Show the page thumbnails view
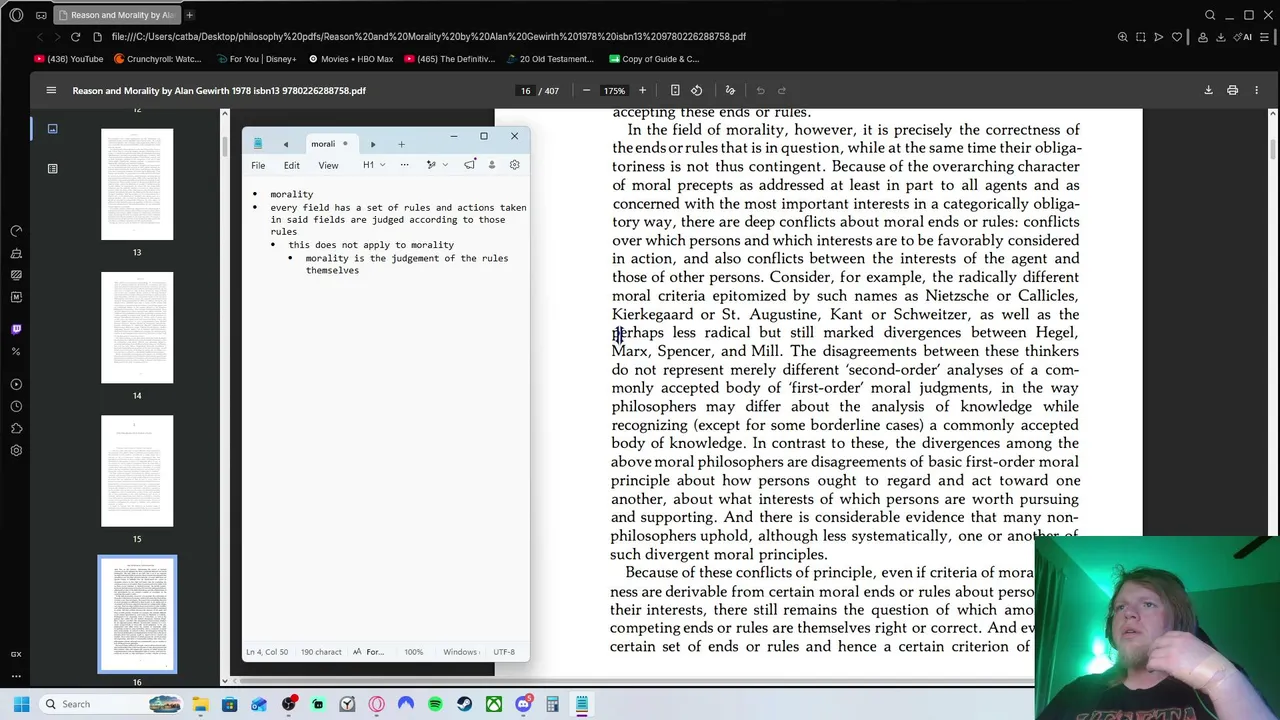1280x720 pixels. (x=52, y=128)
